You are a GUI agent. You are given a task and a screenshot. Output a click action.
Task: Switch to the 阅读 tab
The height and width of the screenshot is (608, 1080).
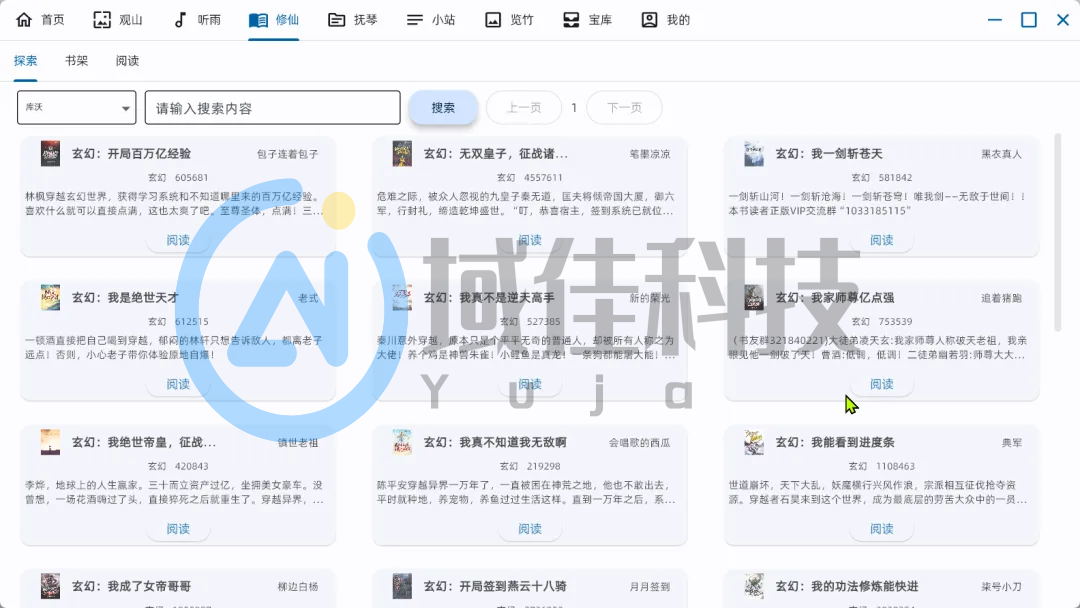pyautogui.click(x=127, y=61)
